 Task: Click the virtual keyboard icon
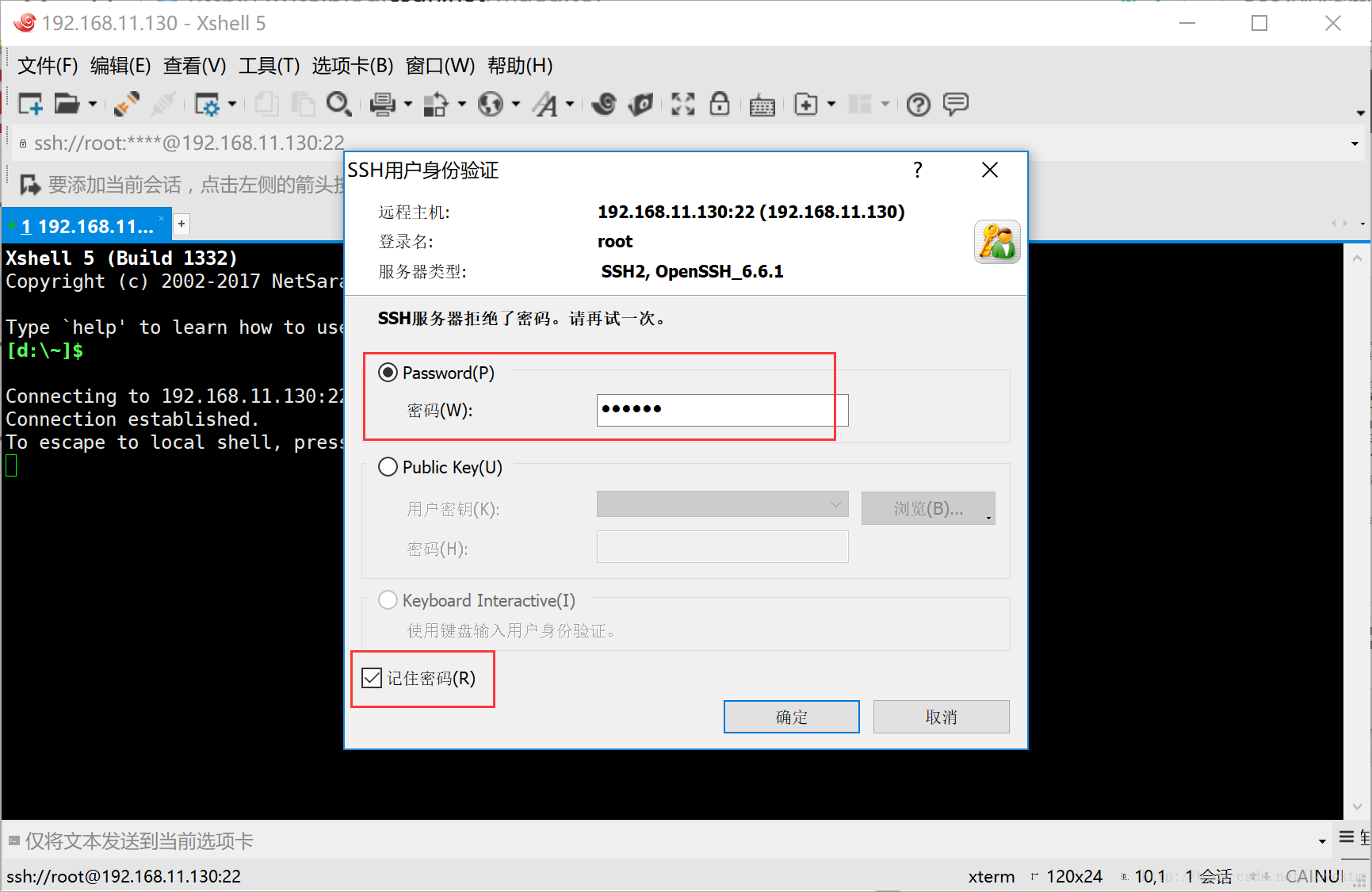point(762,105)
